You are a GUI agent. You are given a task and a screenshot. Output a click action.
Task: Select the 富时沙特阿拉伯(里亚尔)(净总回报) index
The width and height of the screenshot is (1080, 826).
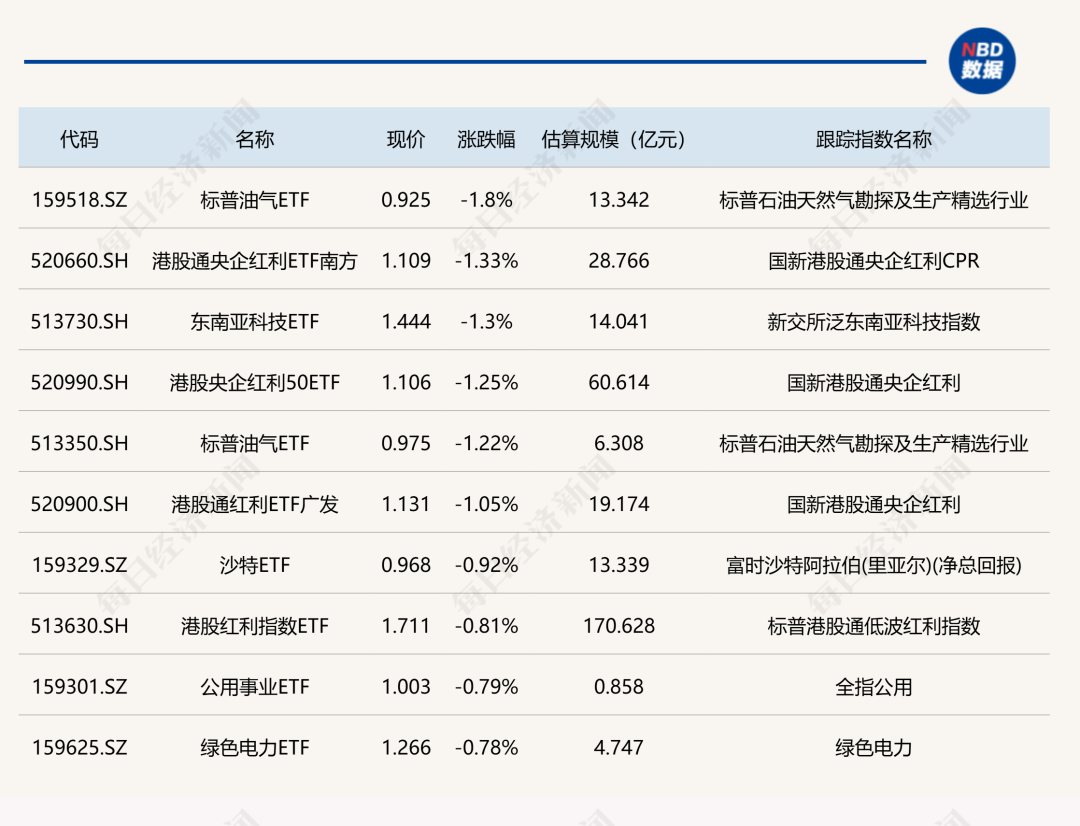point(872,565)
